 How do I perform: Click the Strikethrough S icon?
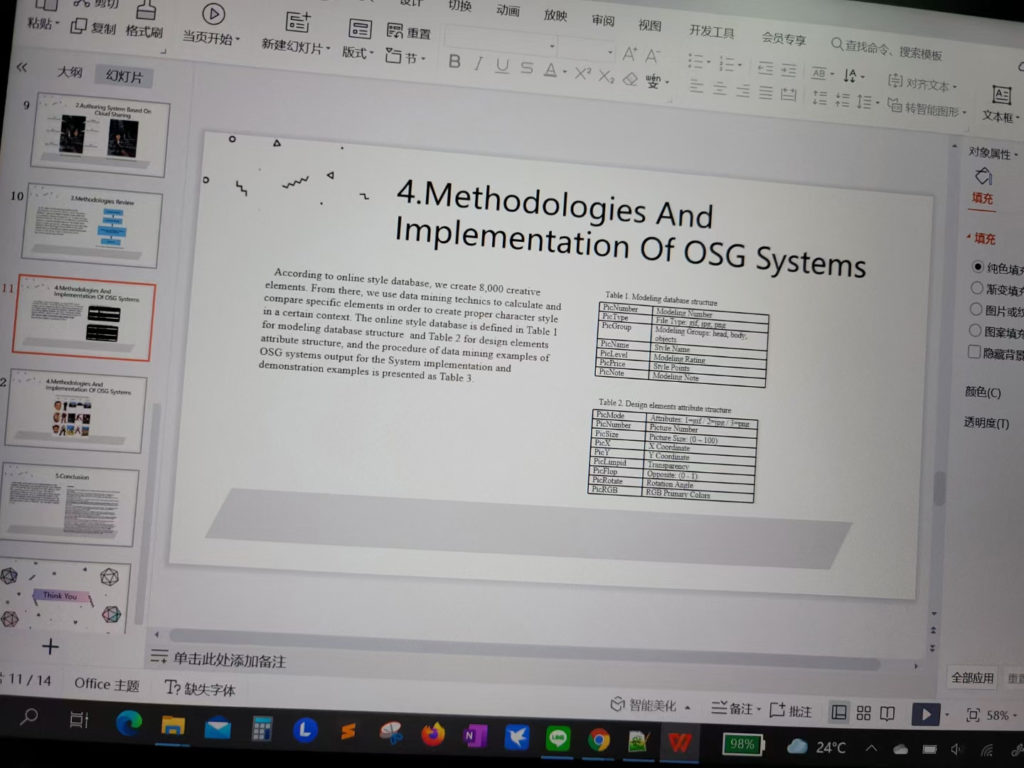click(526, 68)
